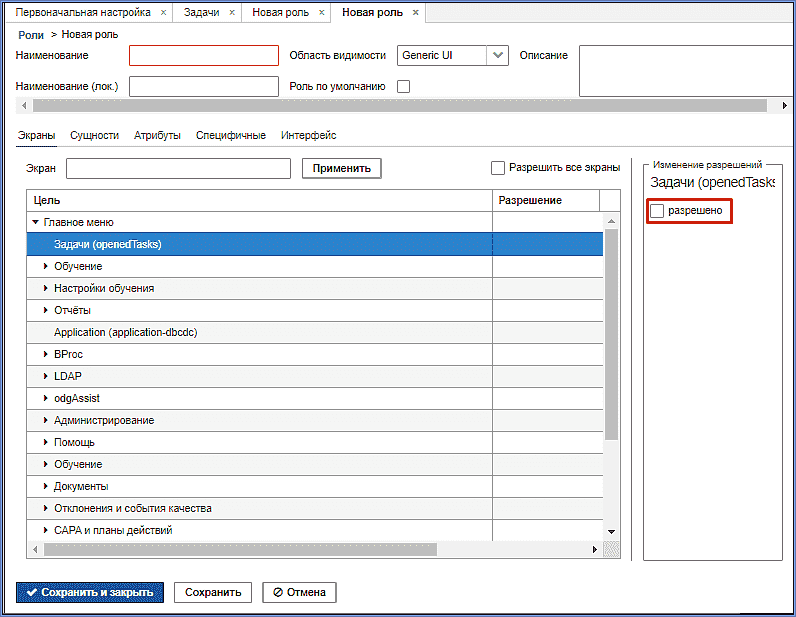
Task: Click Сохранить и закрыть button
Action: coord(90,593)
